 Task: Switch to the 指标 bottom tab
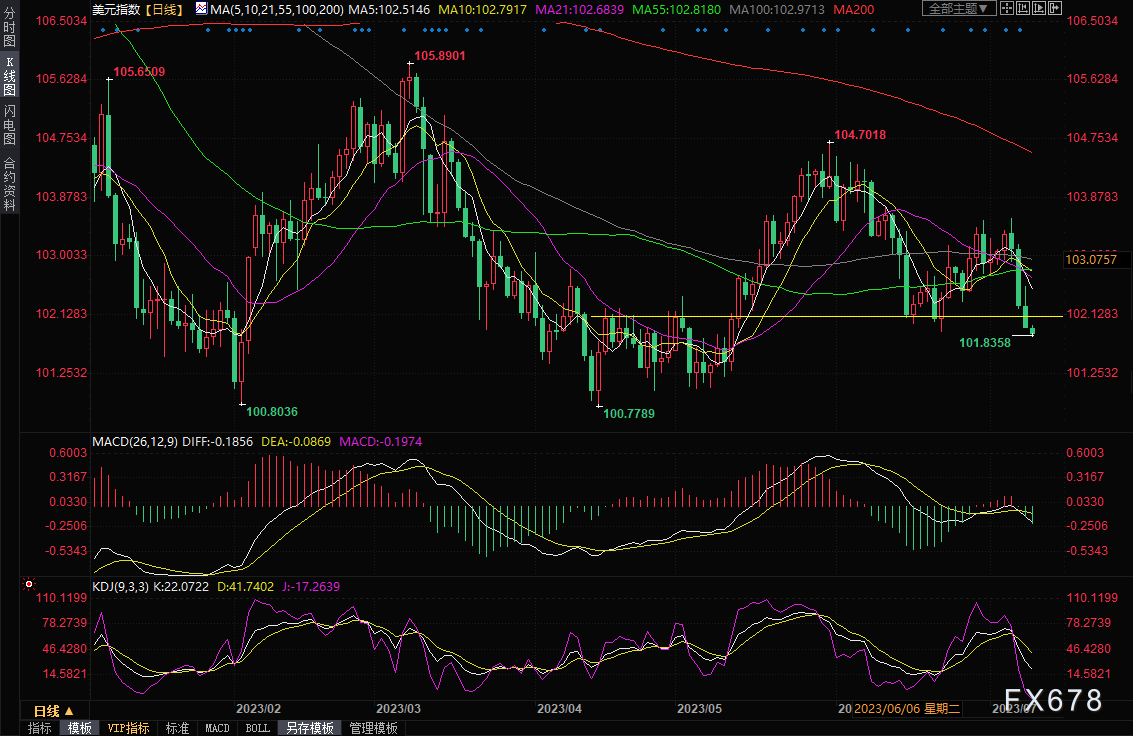tap(40, 728)
